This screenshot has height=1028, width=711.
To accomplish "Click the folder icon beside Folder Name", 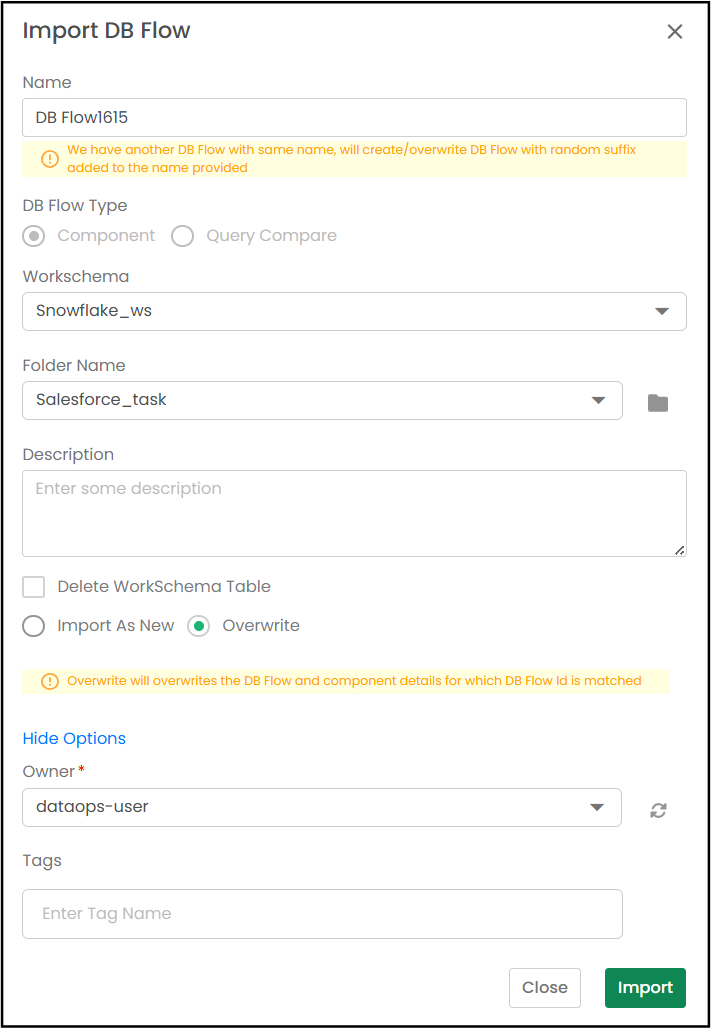I will pyautogui.click(x=658, y=403).
